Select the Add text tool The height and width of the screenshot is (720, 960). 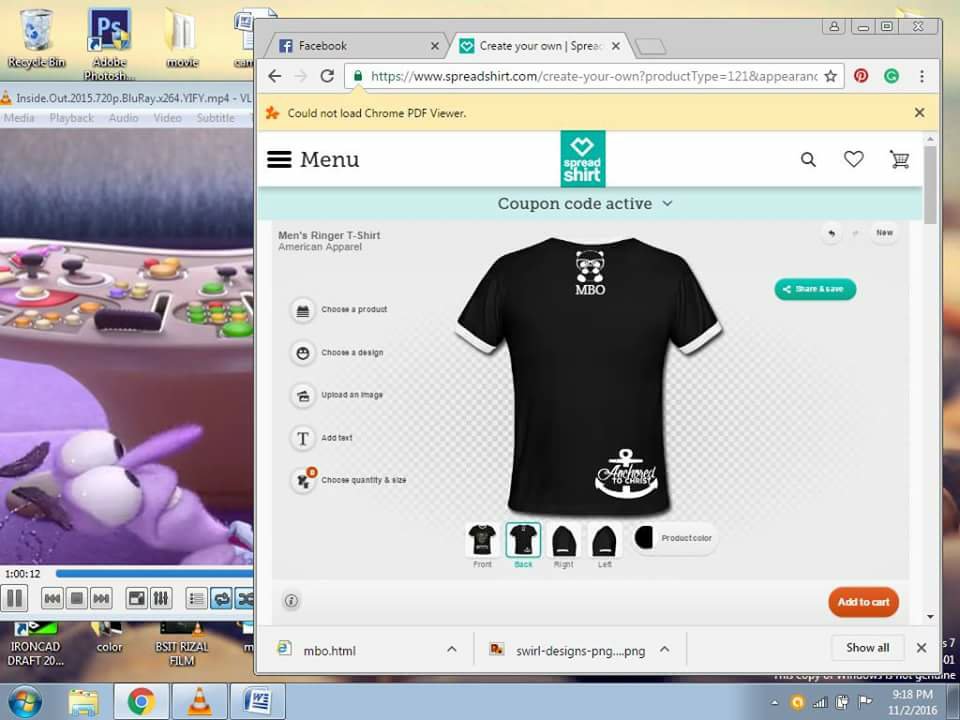tap(321, 438)
